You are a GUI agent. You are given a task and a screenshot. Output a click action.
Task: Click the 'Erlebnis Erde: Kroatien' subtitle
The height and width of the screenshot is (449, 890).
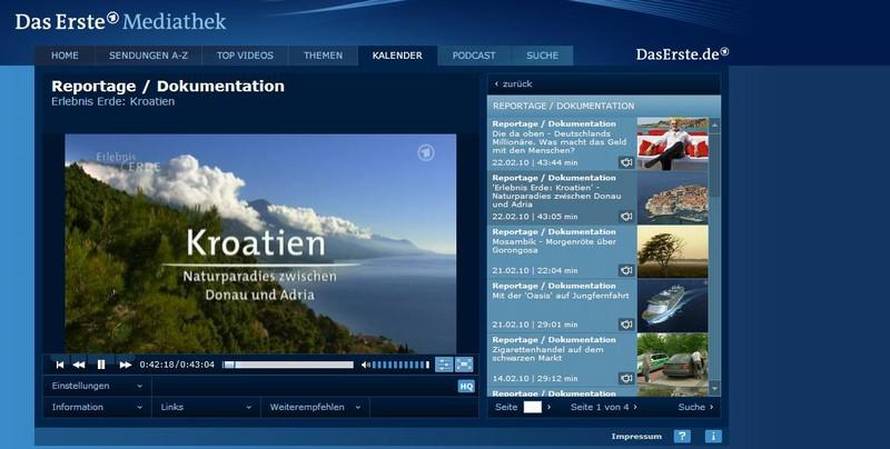[x=113, y=102]
